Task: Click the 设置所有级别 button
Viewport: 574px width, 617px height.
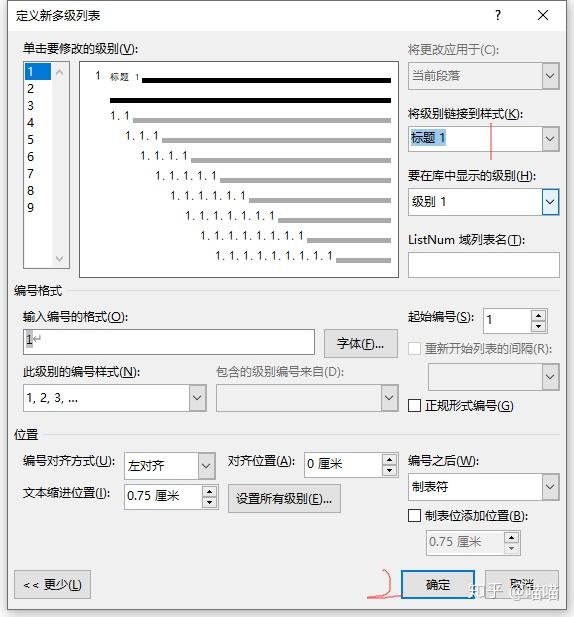Action: (x=284, y=499)
